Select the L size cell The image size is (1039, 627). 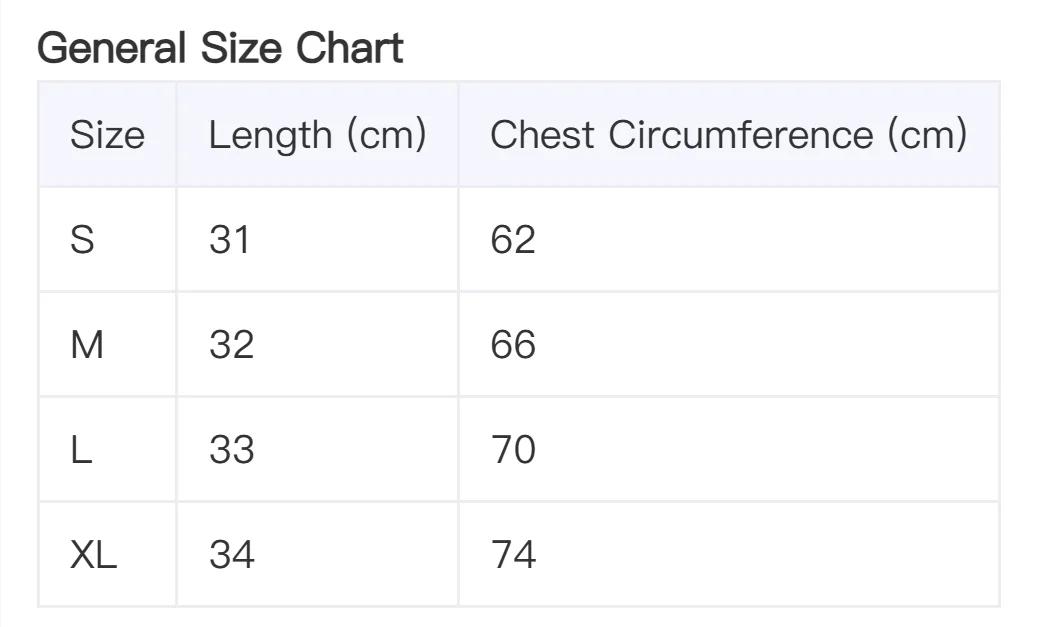[81, 450]
